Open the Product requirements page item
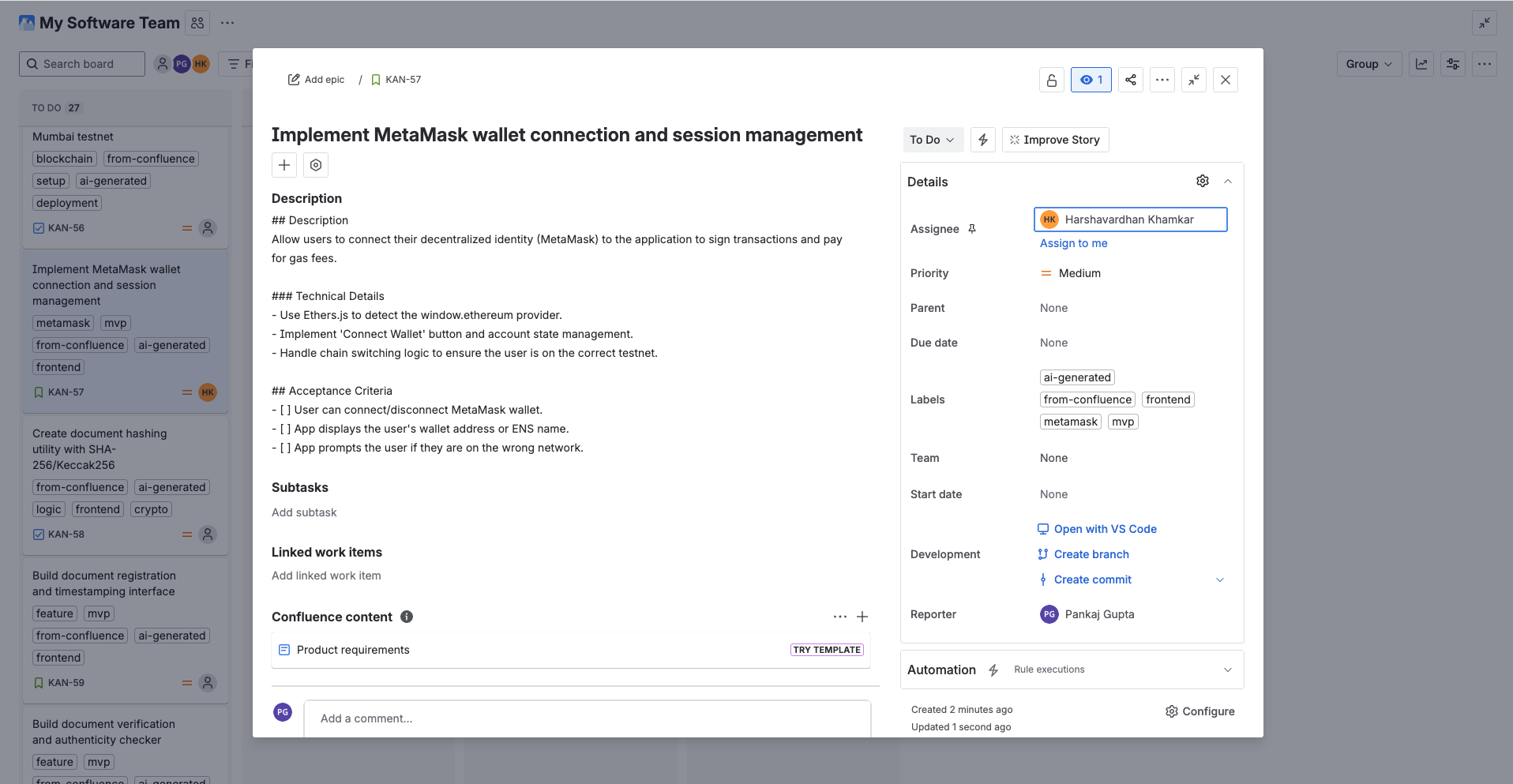Image resolution: width=1513 pixels, height=784 pixels. point(571,650)
